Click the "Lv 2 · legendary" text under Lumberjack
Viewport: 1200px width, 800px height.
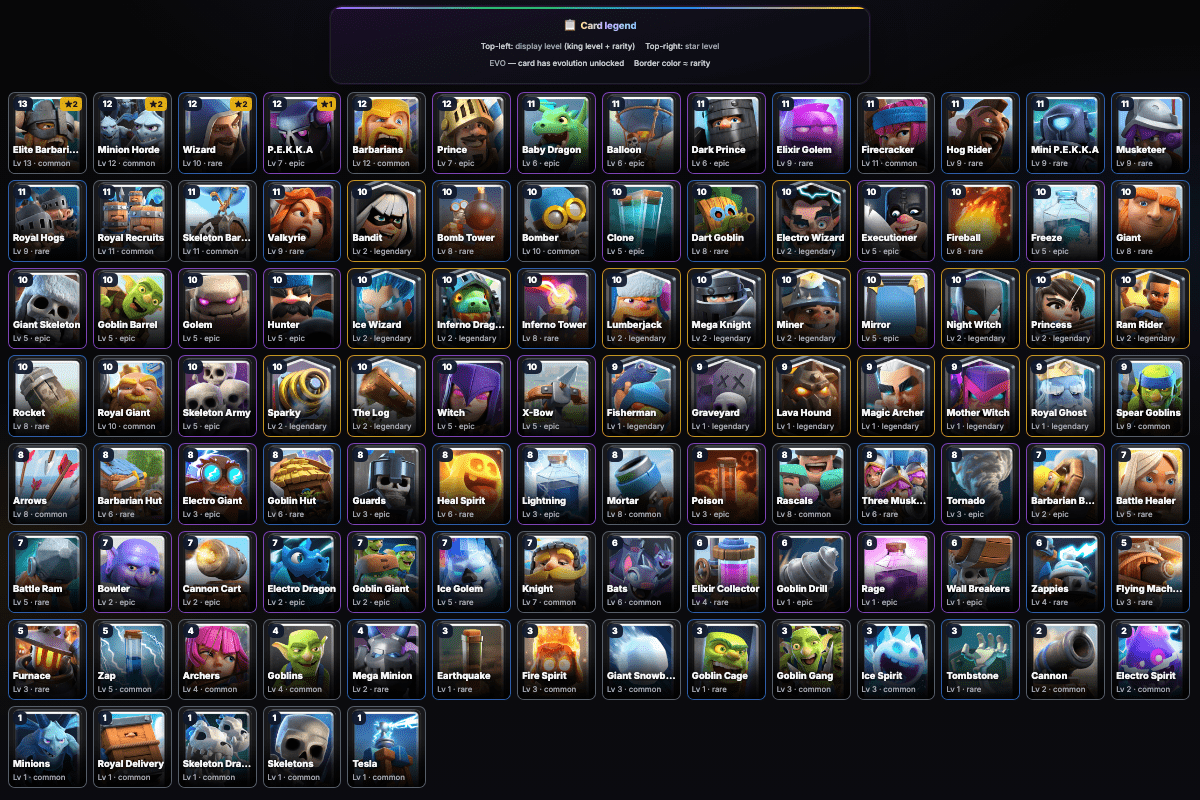pos(639,338)
